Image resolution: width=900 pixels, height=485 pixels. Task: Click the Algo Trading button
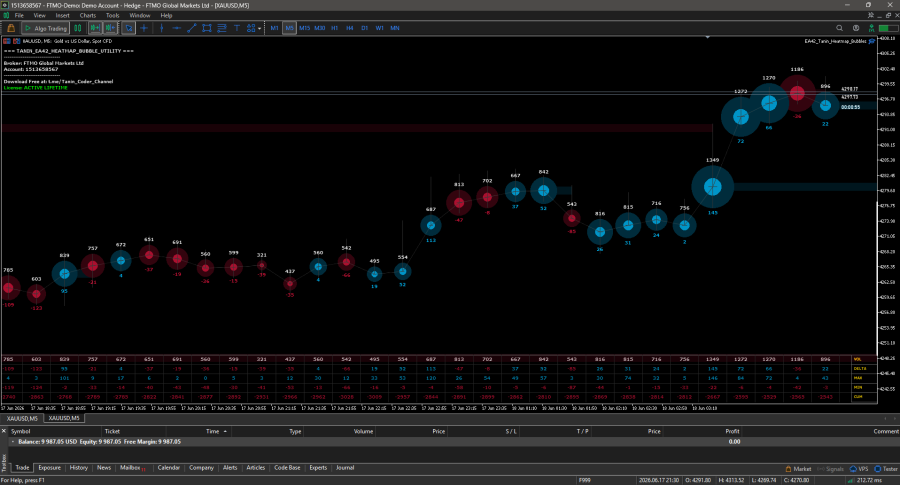pyautogui.click(x=45, y=28)
